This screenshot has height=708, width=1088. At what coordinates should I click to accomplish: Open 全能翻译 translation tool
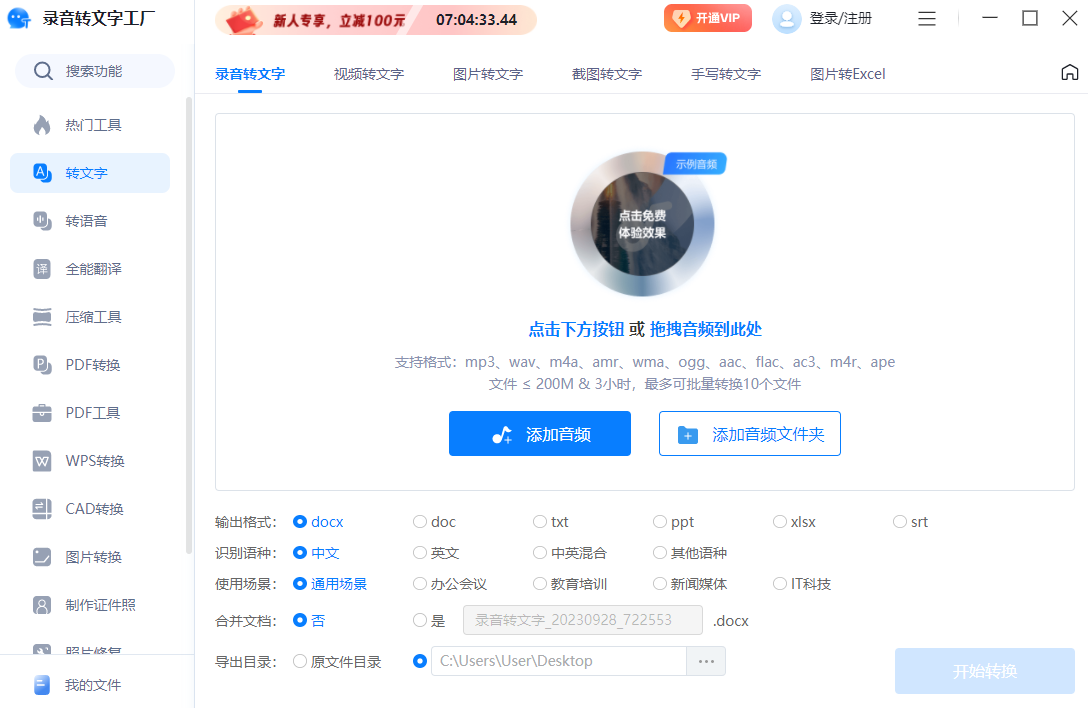[42, 269]
